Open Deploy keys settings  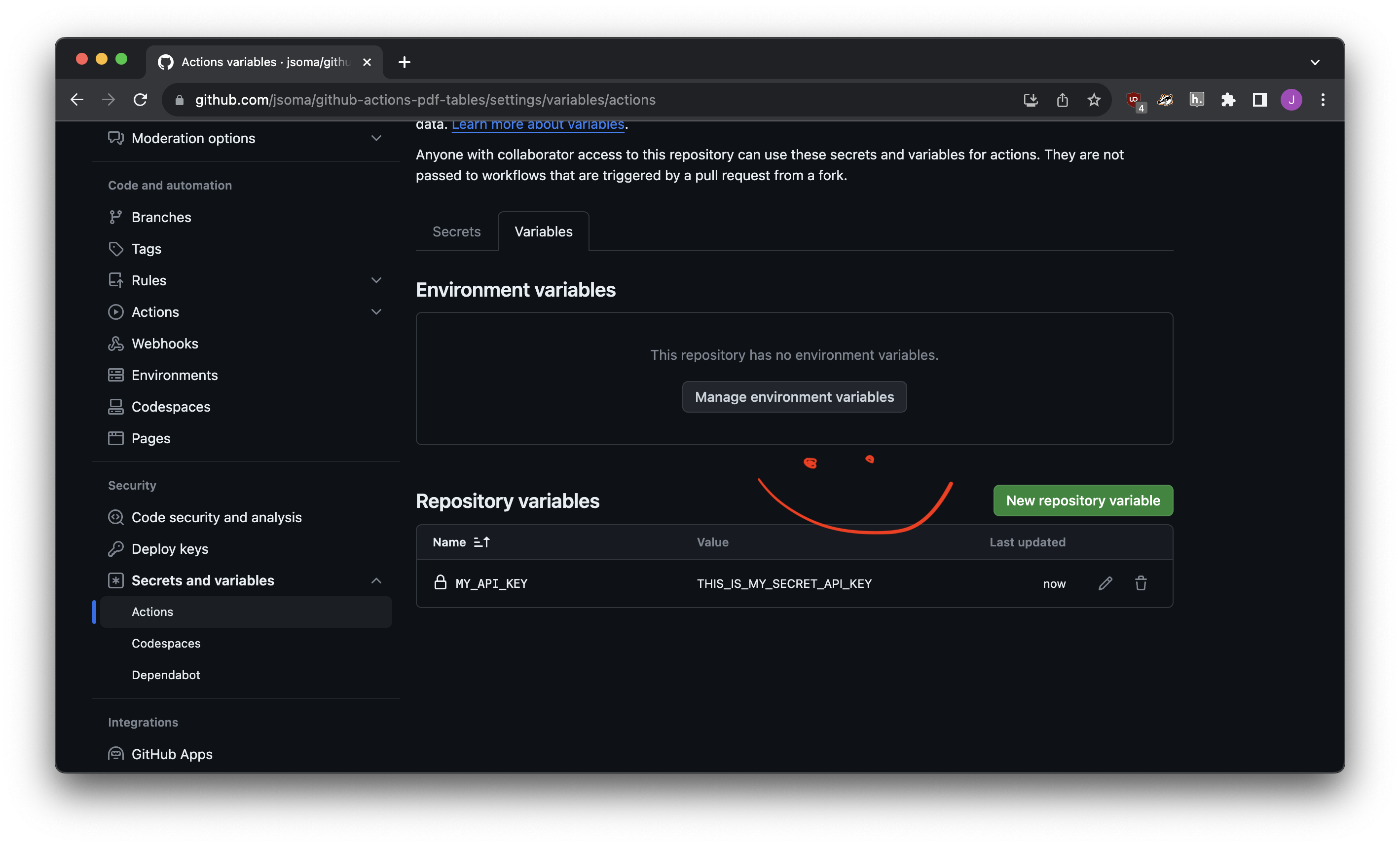(x=169, y=549)
